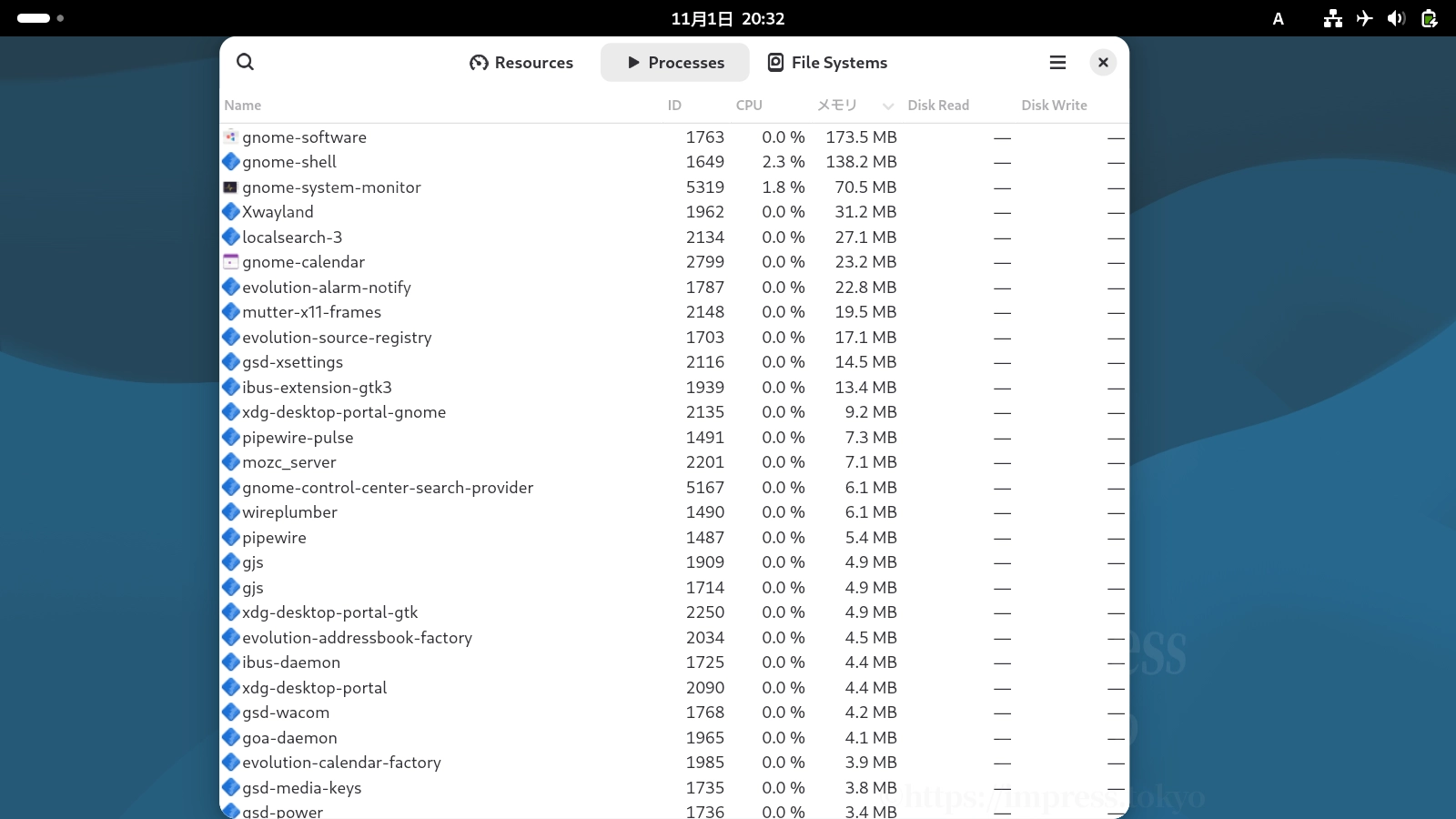Sort processes by Disk Write column
Screen dimensions: 1456x819
pyautogui.click(x=1054, y=105)
